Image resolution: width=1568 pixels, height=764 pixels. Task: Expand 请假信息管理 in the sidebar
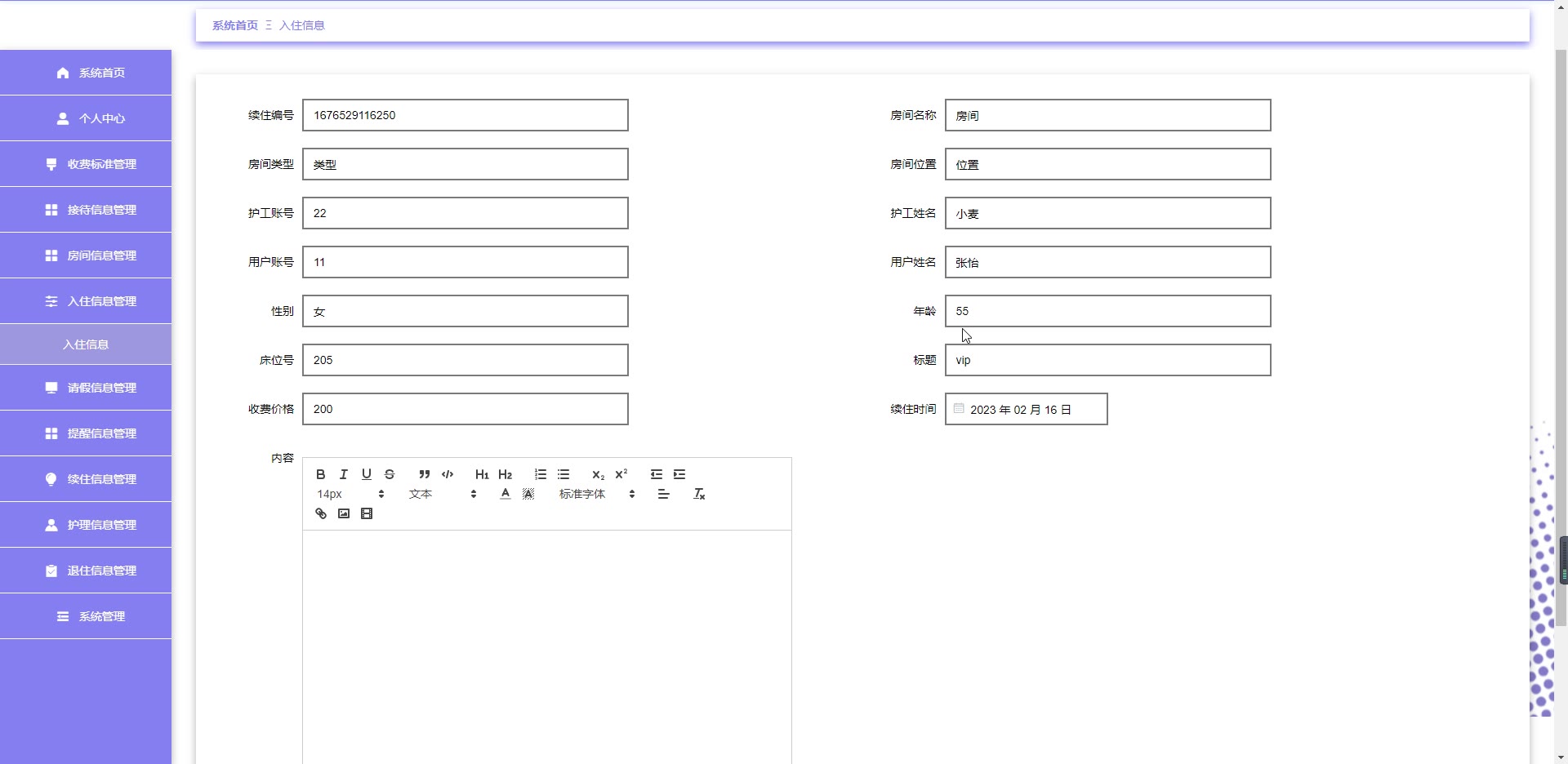(x=86, y=388)
